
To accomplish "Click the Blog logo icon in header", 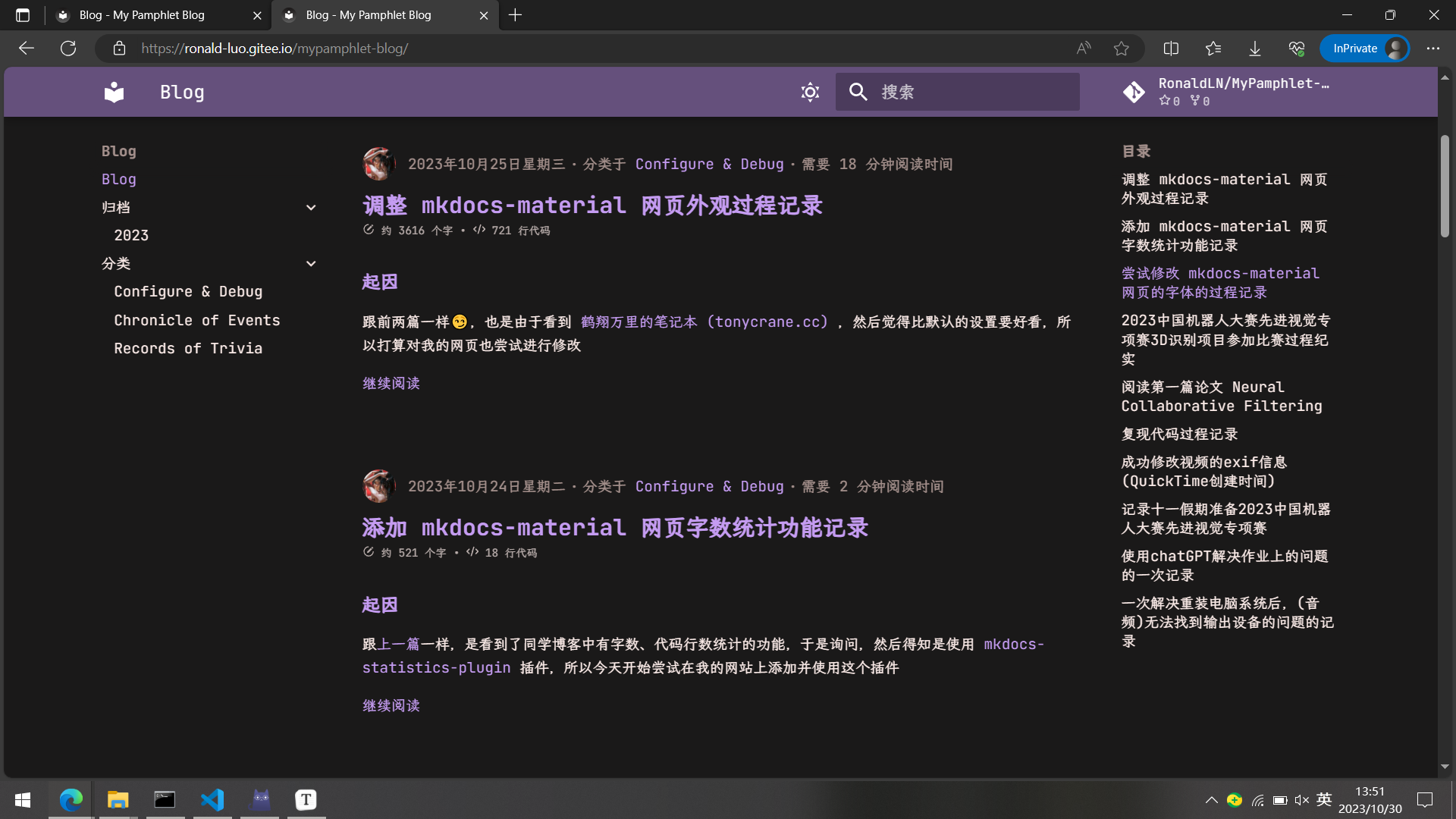I will tap(114, 92).
